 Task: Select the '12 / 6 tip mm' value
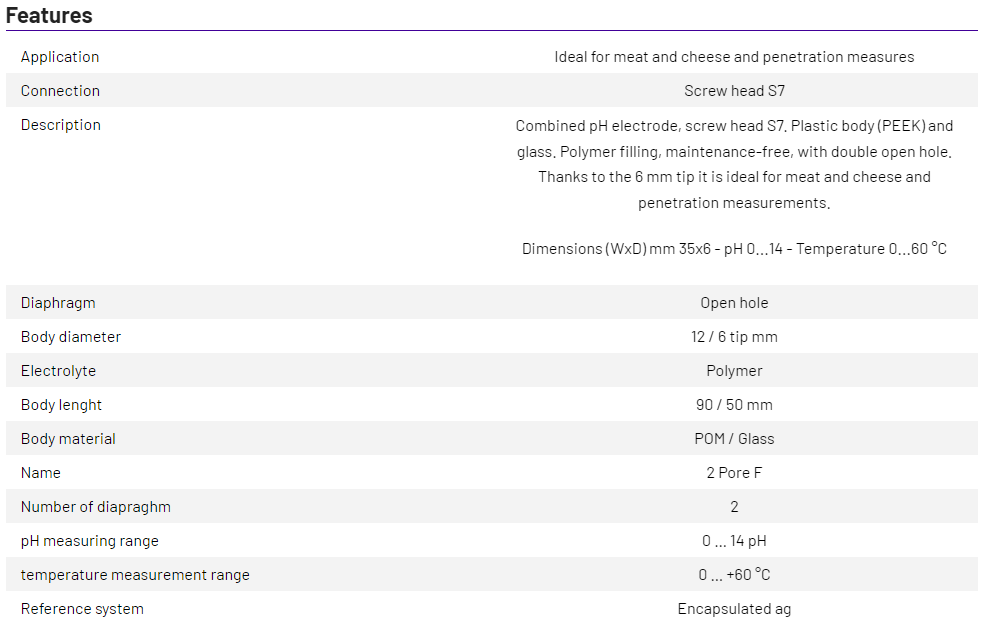click(x=734, y=337)
